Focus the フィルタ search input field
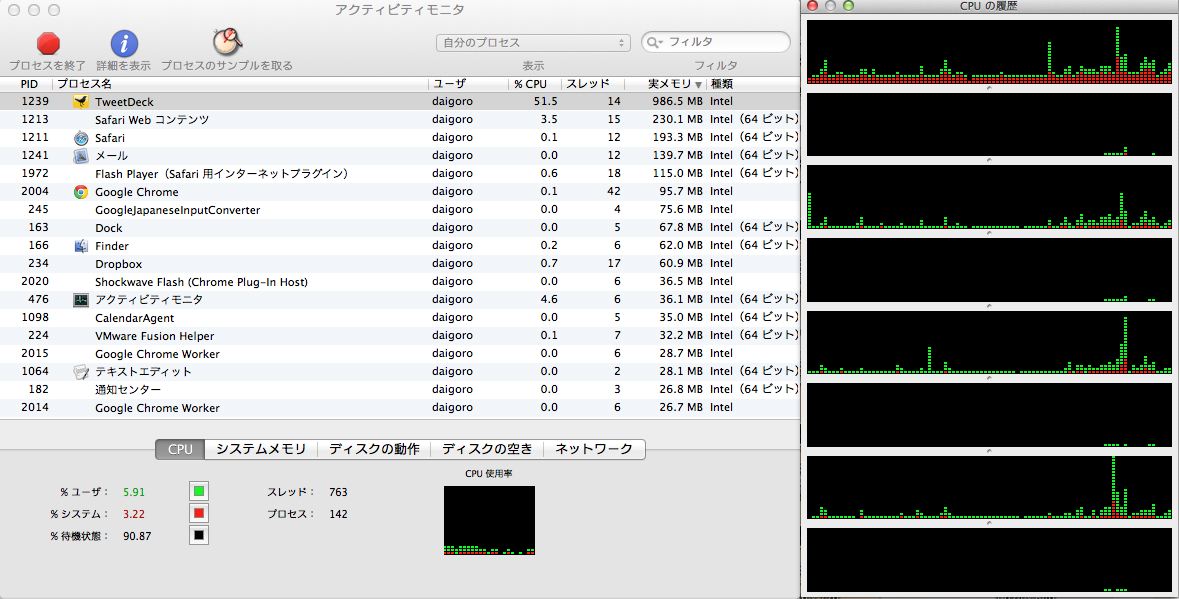 pyautogui.click(x=716, y=42)
